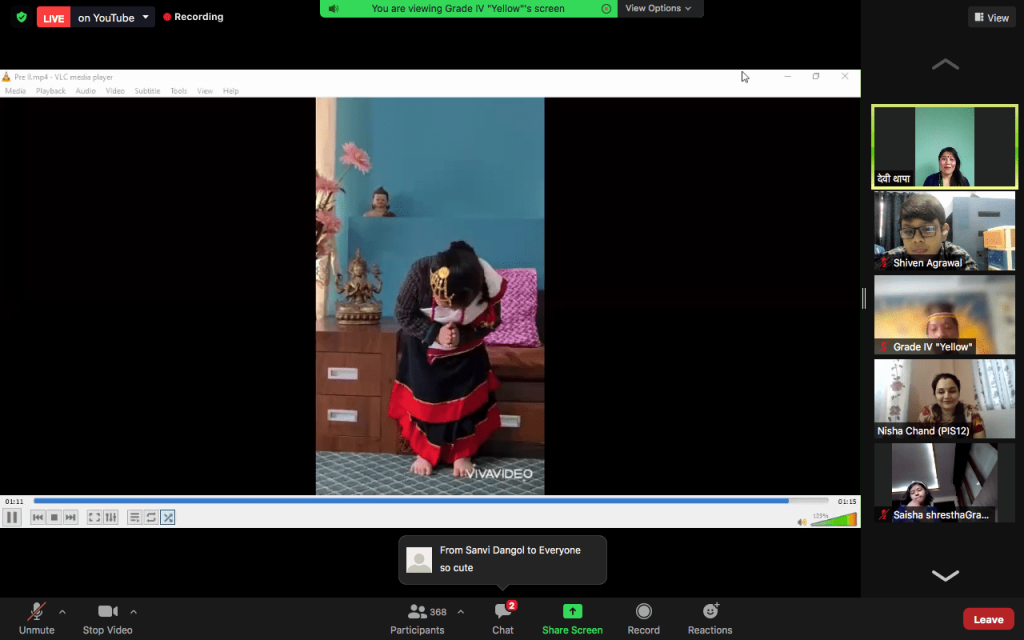Toggle loop mode in VLC controls
This screenshot has height=640, width=1024.
(x=151, y=517)
